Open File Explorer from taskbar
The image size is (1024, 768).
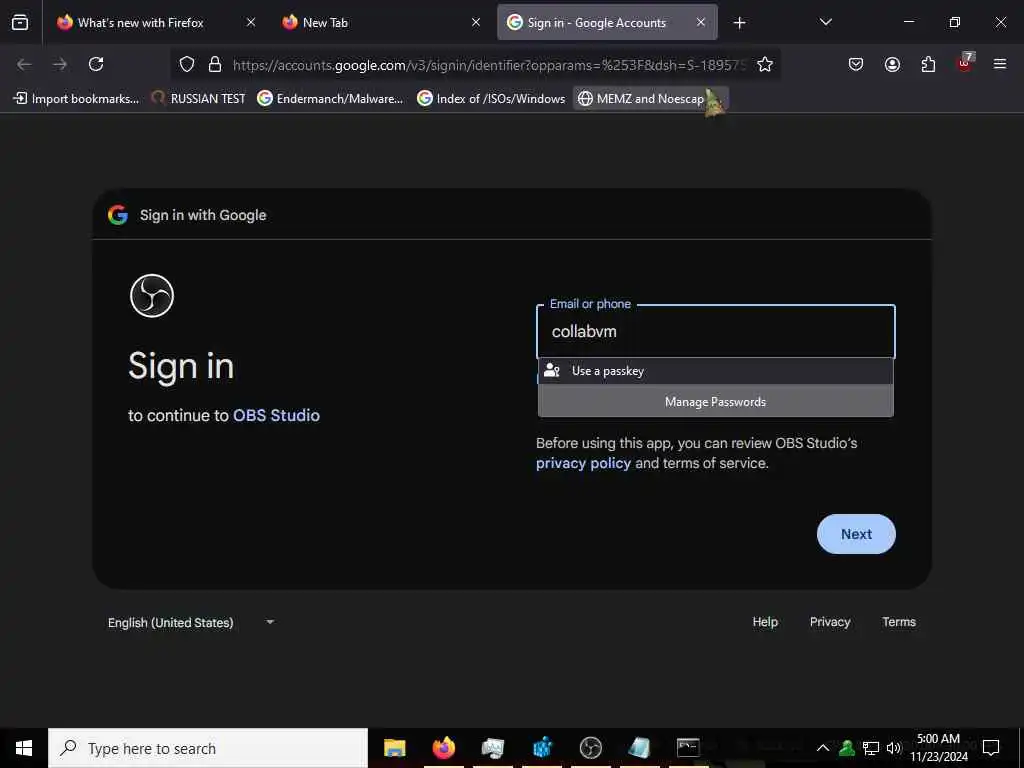(394, 748)
